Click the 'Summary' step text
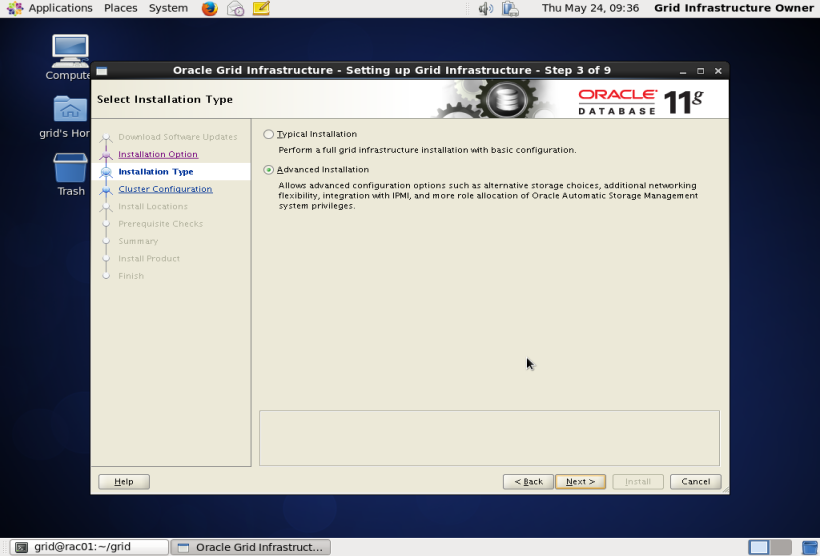 click(x=138, y=241)
